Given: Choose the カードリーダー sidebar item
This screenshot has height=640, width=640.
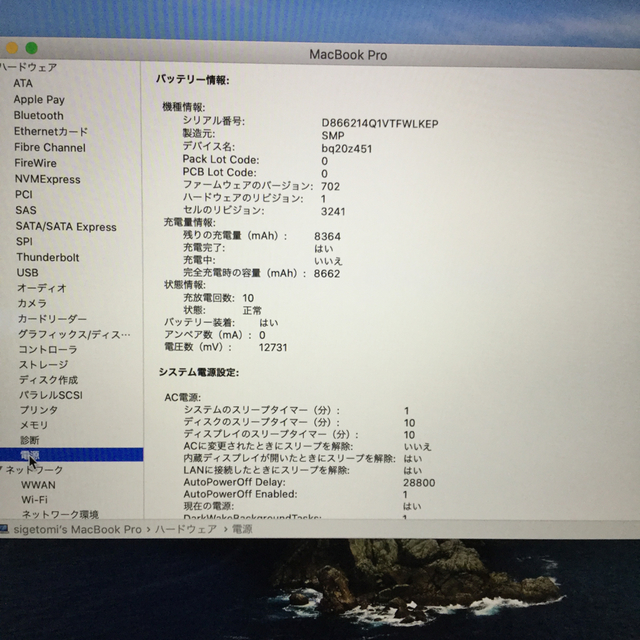Looking at the screenshot, I should point(52,319).
